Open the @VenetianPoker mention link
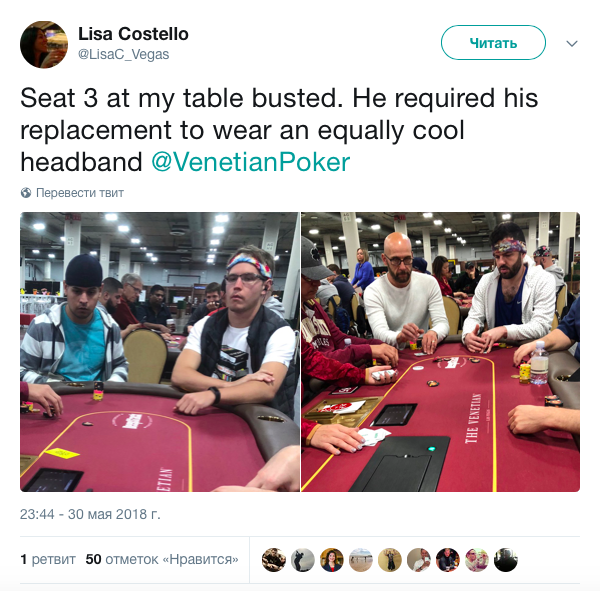Image resolution: width=600 pixels, height=591 pixels. point(251,162)
